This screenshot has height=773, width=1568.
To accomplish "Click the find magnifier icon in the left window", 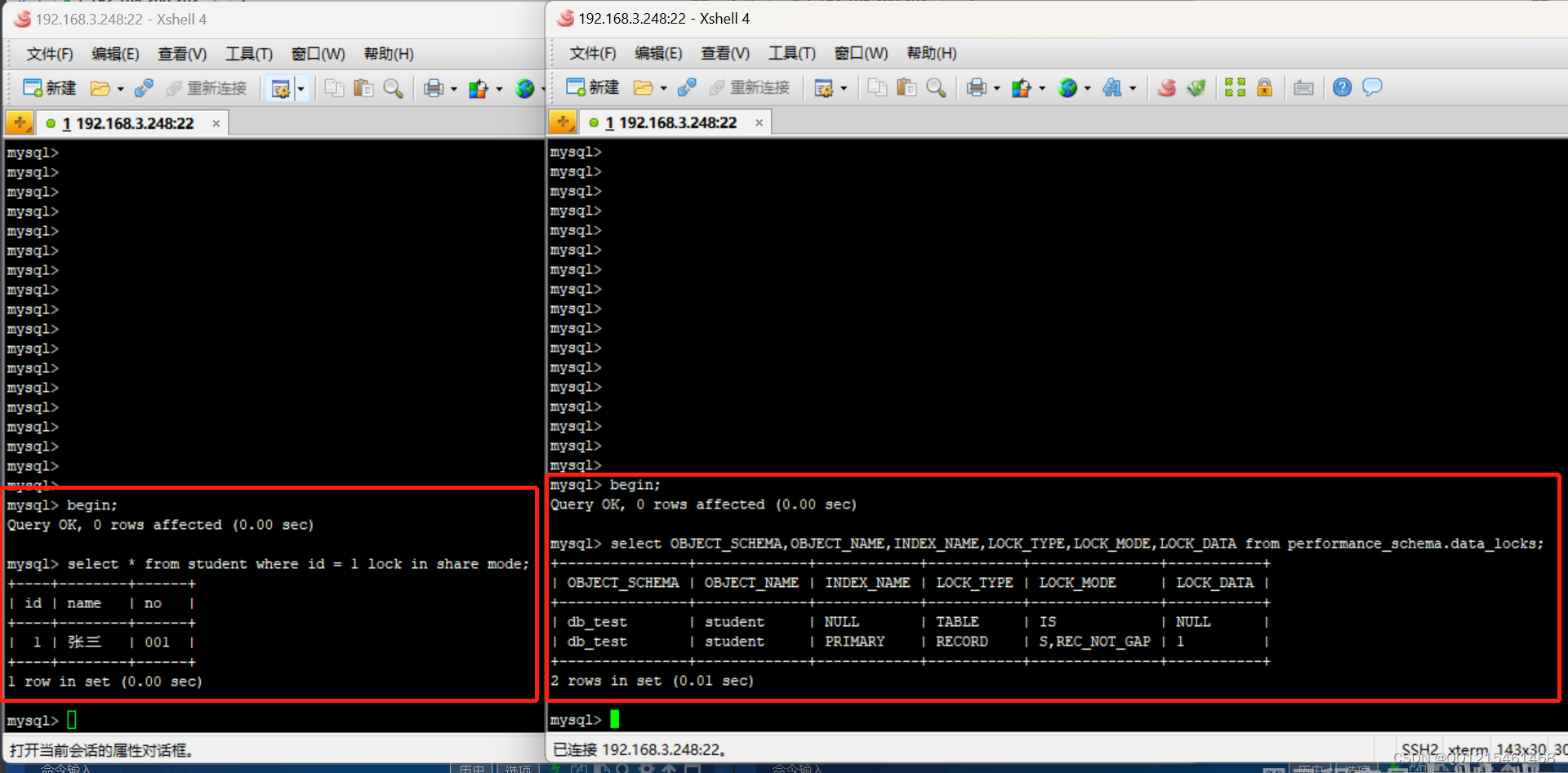I will (x=393, y=88).
